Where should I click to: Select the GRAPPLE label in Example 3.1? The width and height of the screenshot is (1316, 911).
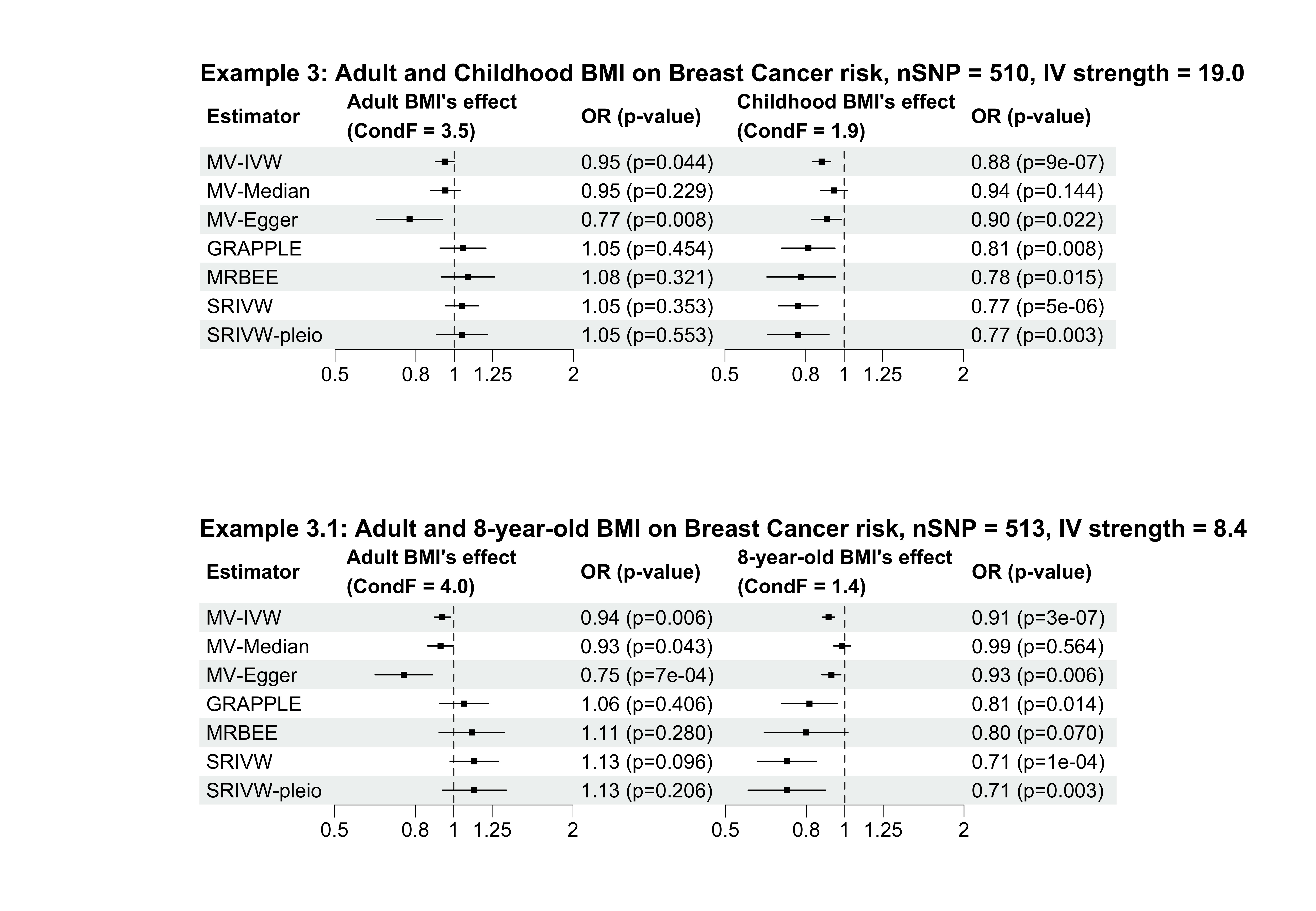click(253, 704)
